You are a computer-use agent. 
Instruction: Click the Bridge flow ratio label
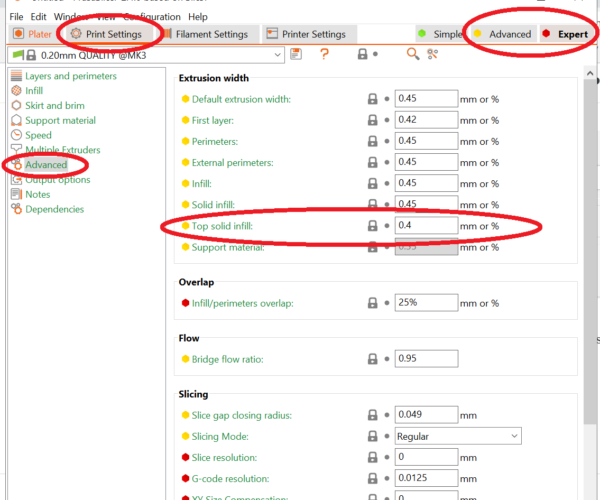pos(227,359)
